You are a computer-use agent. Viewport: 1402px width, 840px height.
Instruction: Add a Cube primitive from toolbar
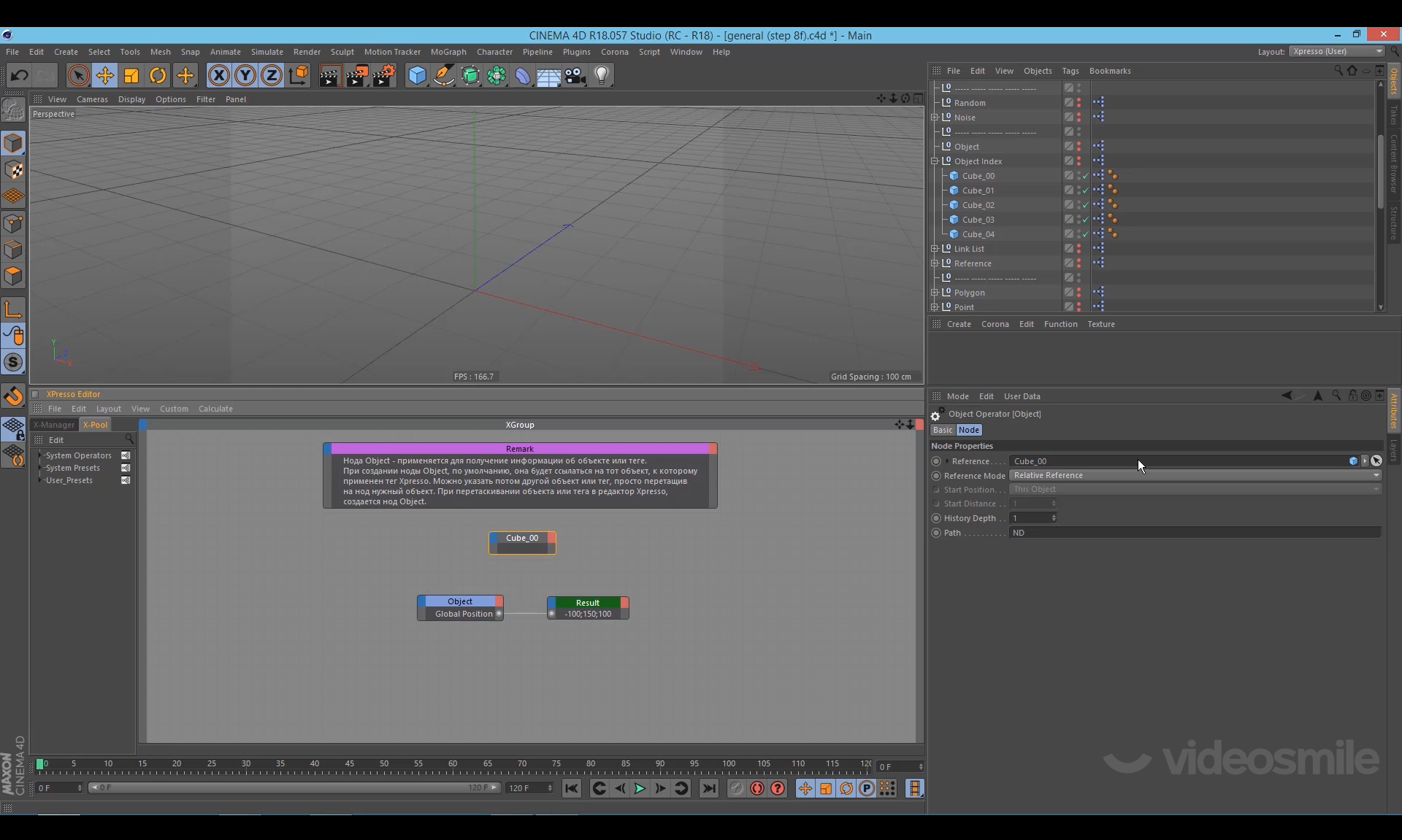tap(417, 75)
